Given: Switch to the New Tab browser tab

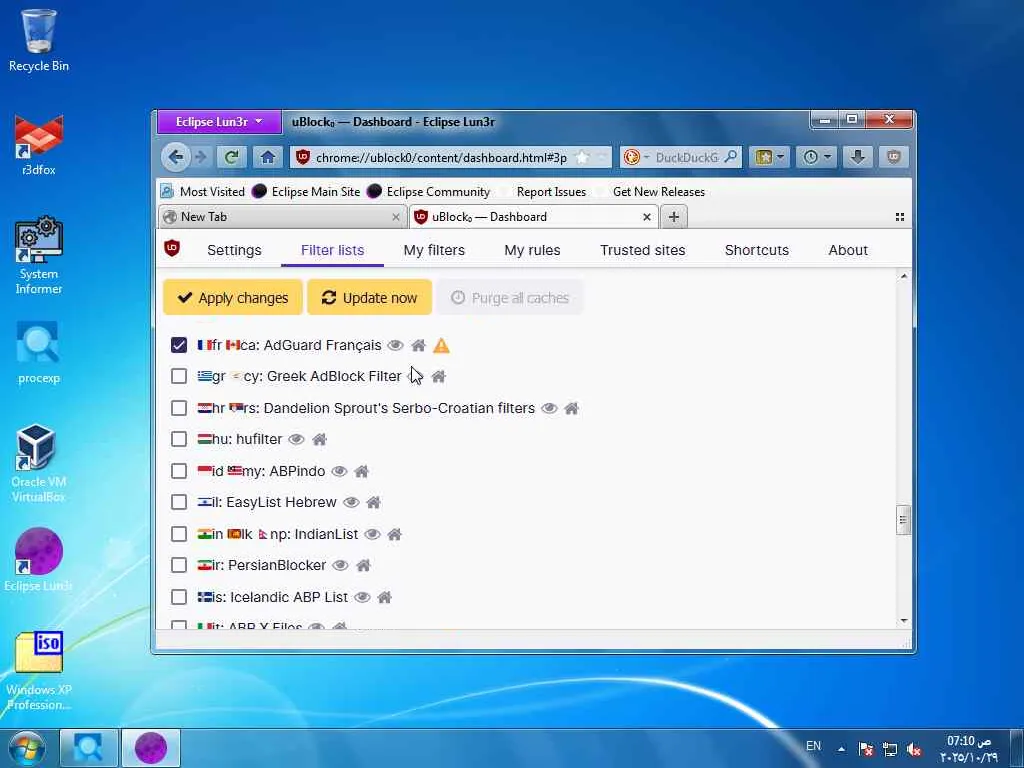Looking at the screenshot, I should [x=282, y=217].
